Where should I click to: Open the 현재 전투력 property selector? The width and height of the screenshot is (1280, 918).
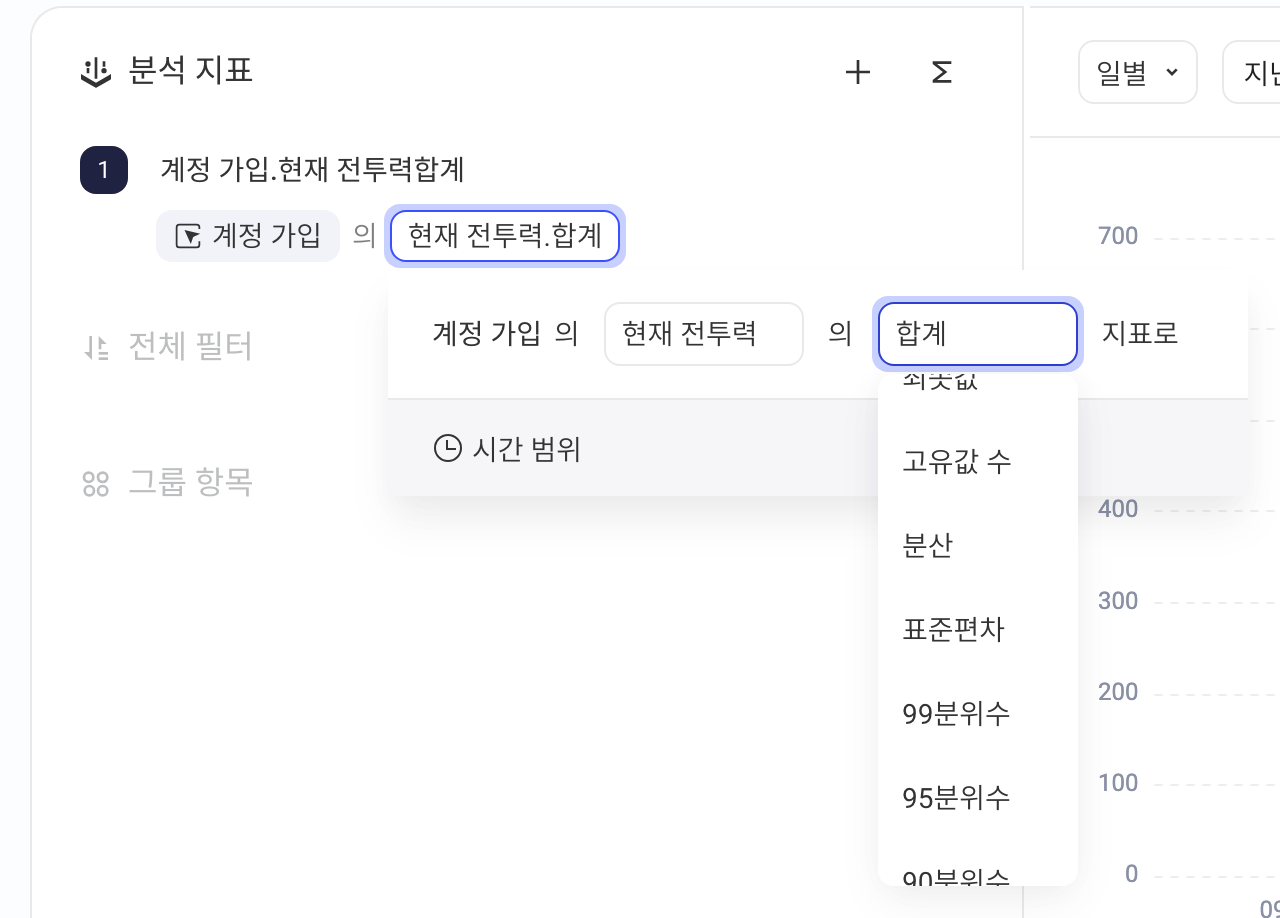[704, 334]
